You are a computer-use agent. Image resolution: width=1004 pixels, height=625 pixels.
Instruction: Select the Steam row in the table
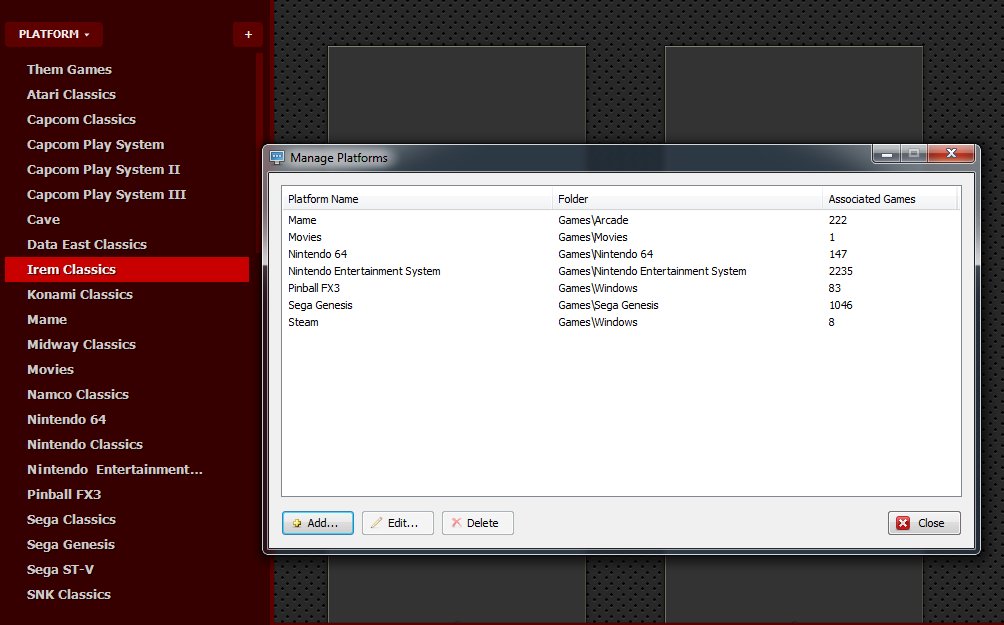(621, 322)
